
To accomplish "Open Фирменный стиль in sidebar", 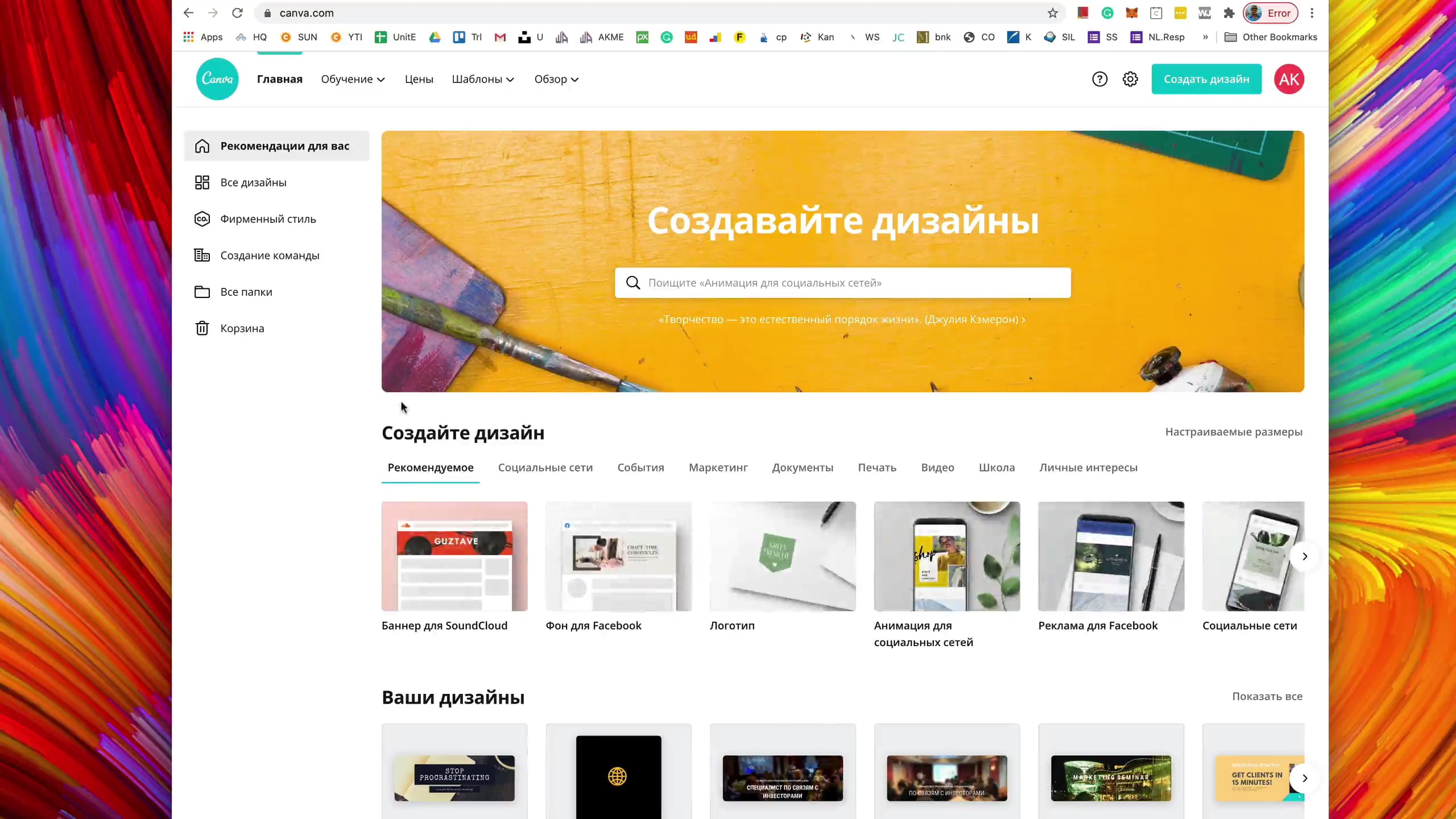I will pyautogui.click(x=276, y=219).
